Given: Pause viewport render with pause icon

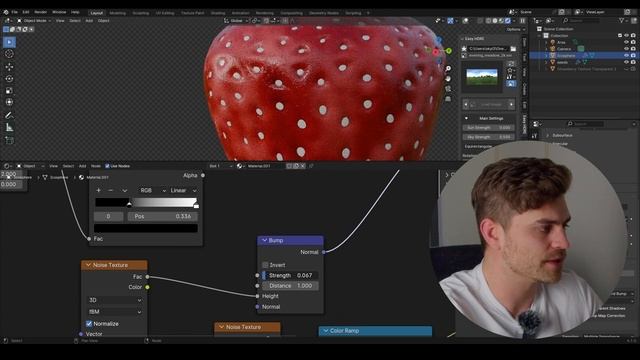Looking at the screenshot, I should tap(522, 20).
